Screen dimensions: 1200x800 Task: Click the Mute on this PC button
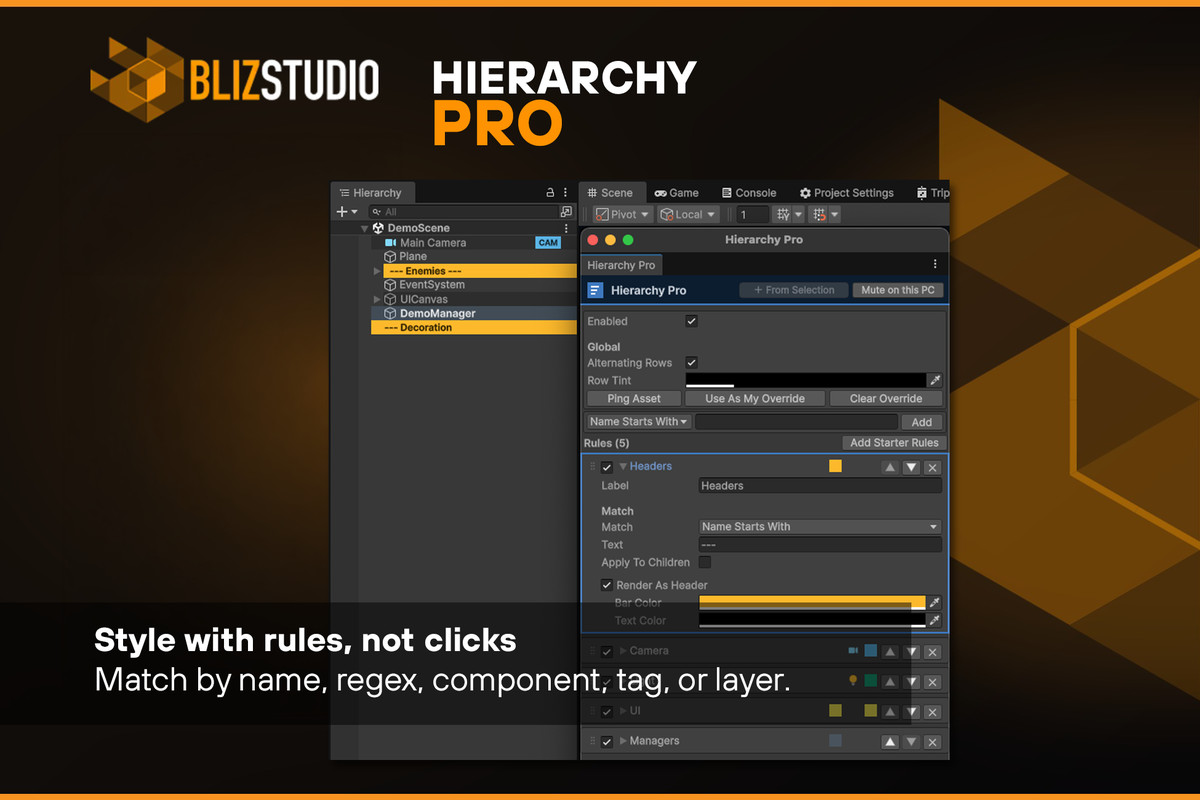point(897,290)
